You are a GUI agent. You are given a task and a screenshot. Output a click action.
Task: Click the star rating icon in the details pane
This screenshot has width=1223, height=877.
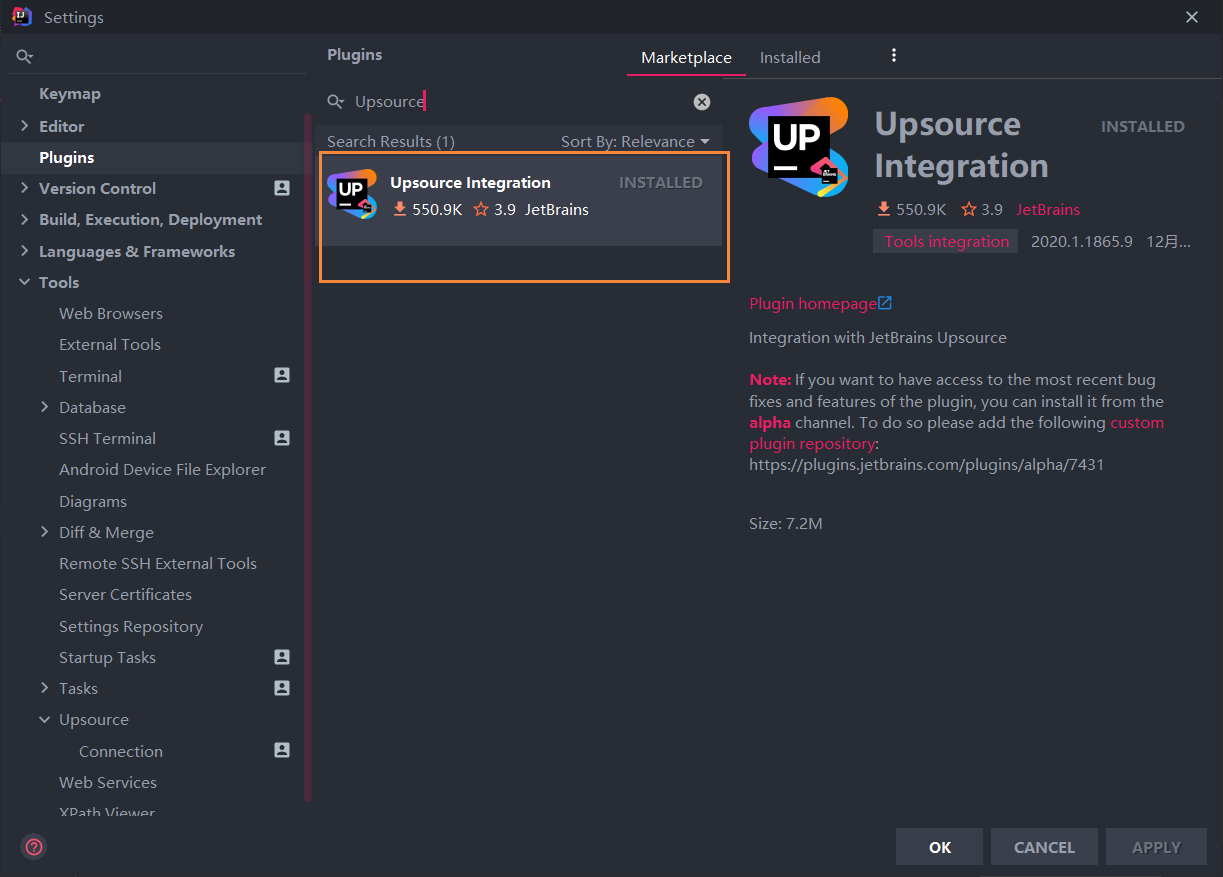click(x=969, y=209)
